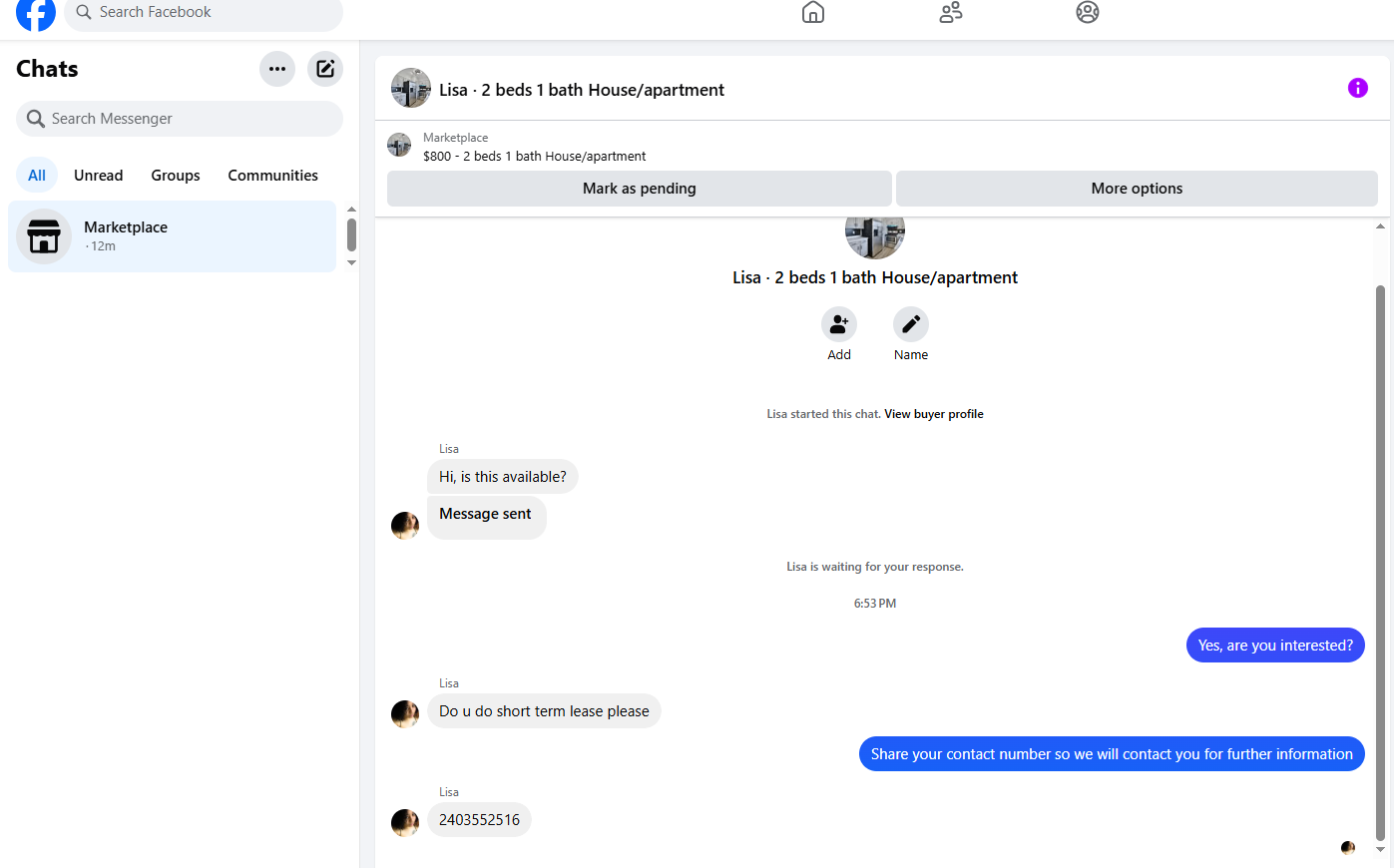Viewport: 1394px width, 868px height.
Task: Open chat options three-dot menu
Action: pos(277,69)
